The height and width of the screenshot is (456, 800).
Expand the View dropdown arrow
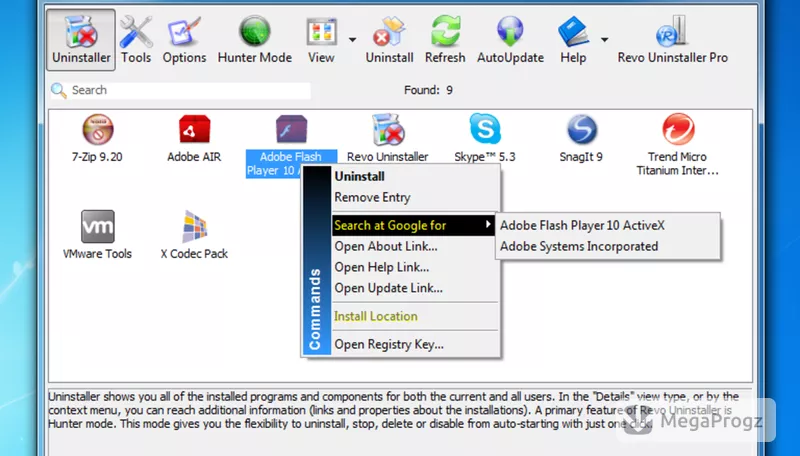pos(353,39)
